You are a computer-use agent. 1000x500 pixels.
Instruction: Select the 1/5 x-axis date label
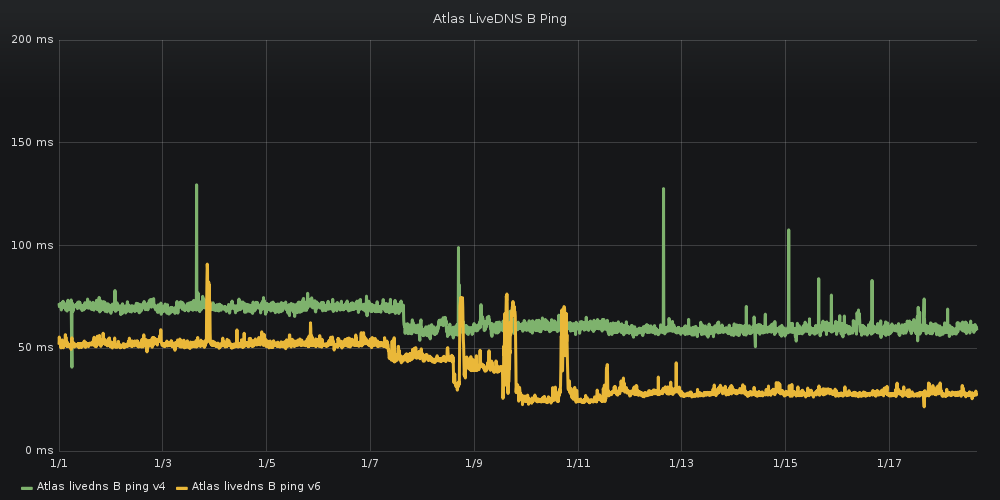coord(266,463)
